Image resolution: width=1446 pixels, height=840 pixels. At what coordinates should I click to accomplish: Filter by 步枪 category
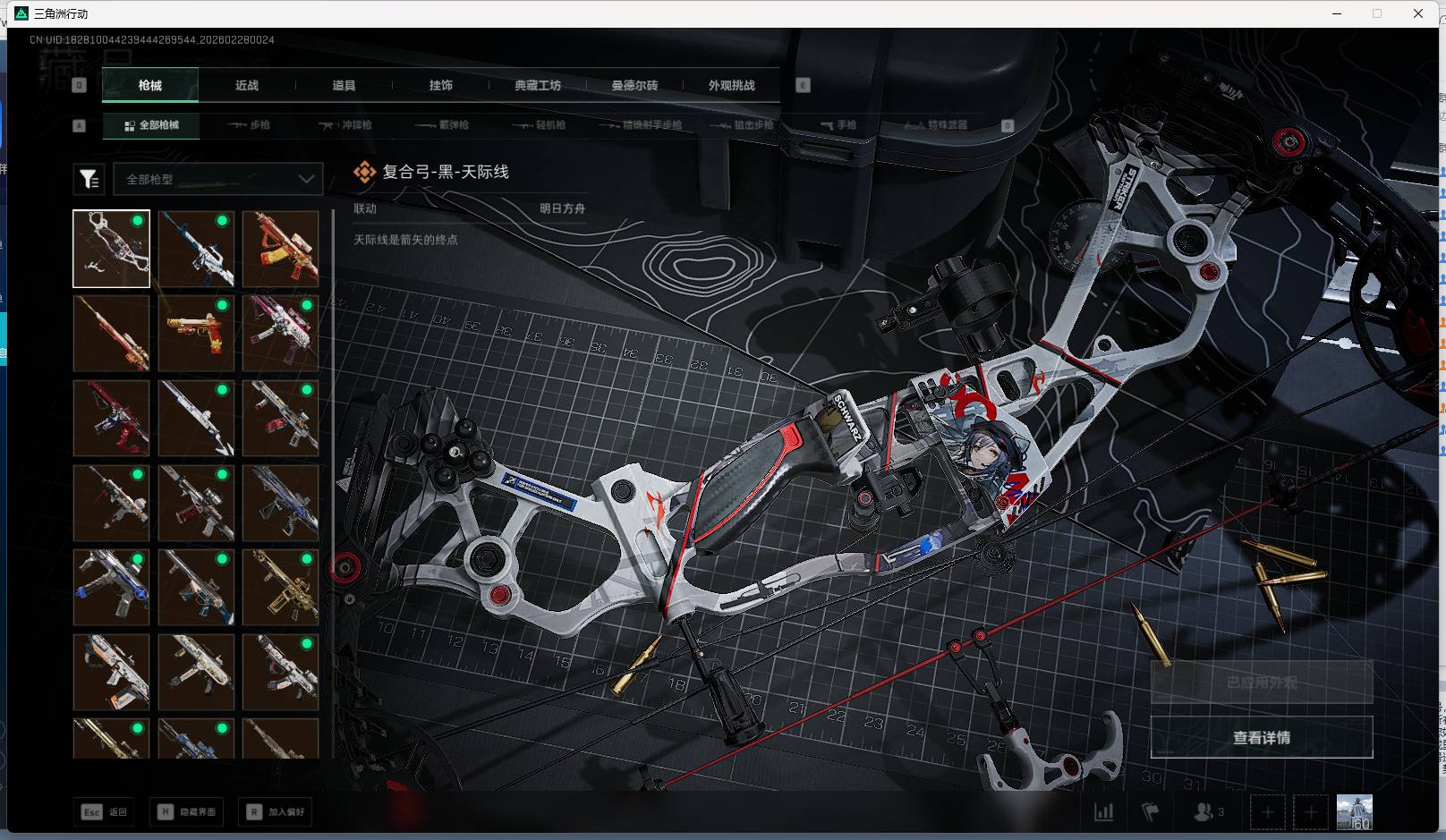249,125
